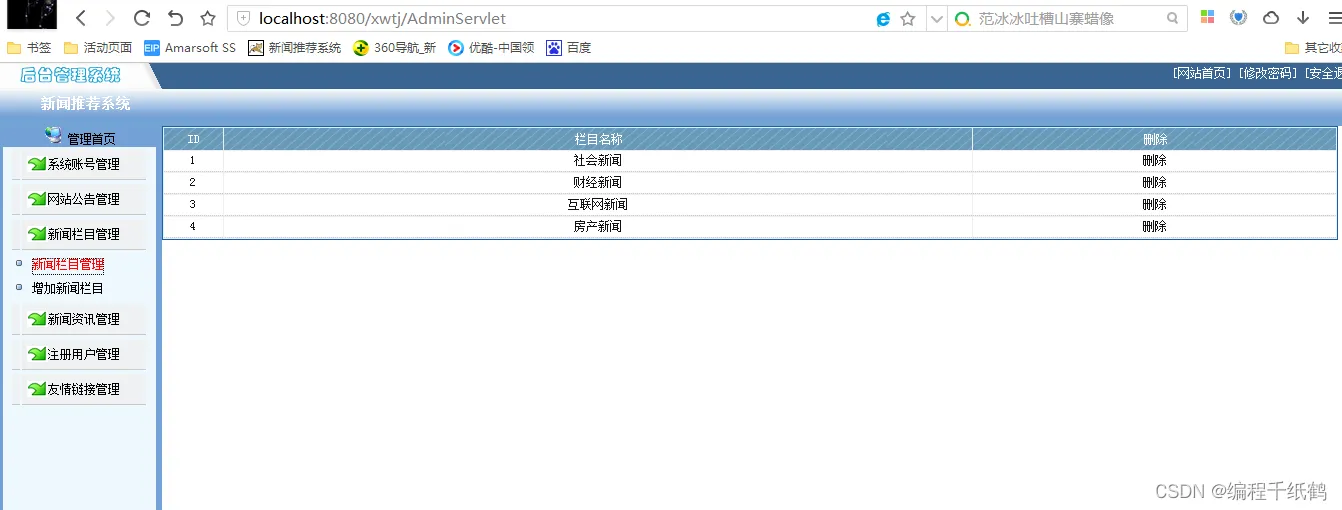The image size is (1342, 510).
Task: Go back with the browser back arrow
Action: tap(81, 18)
